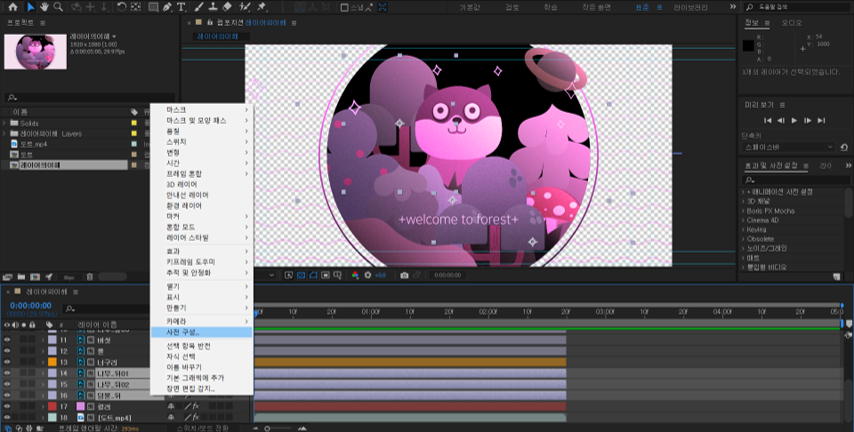This screenshot has height=432, width=854.
Task: Click the trash delete icon in Project panel
Action: pyautogui.click(x=90, y=277)
